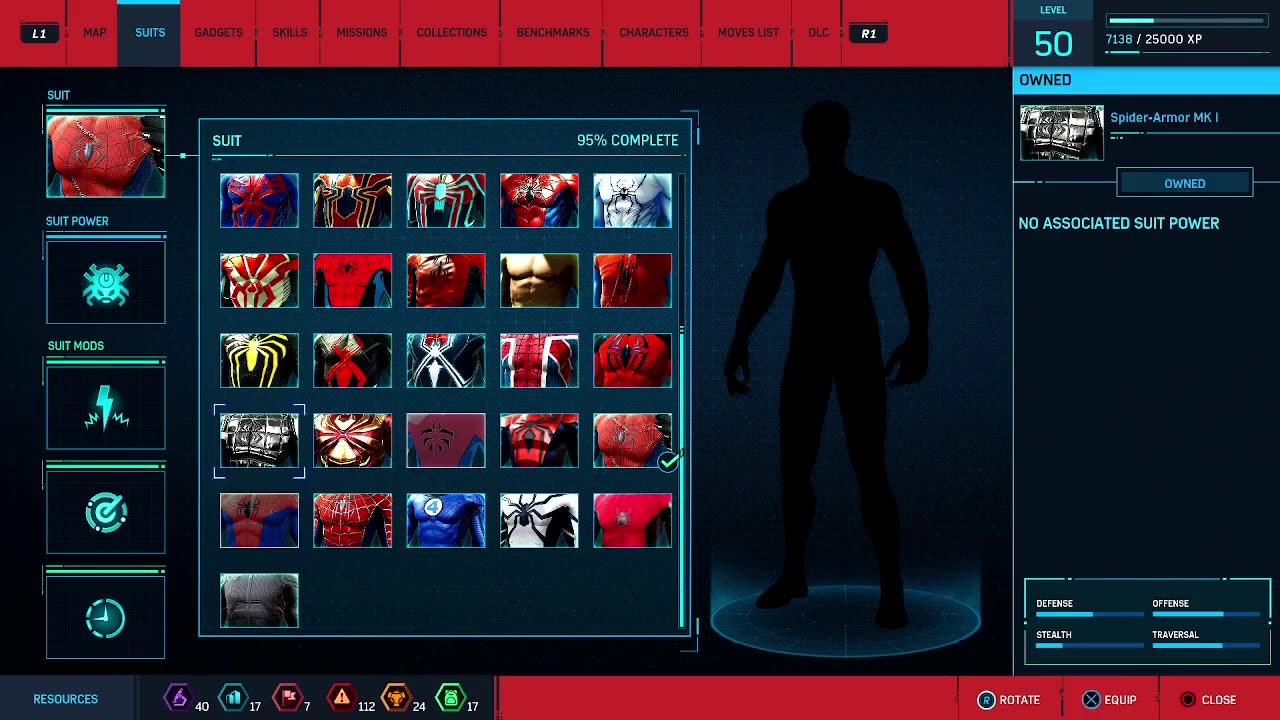Click the ROTATE button

[x=1009, y=700]
